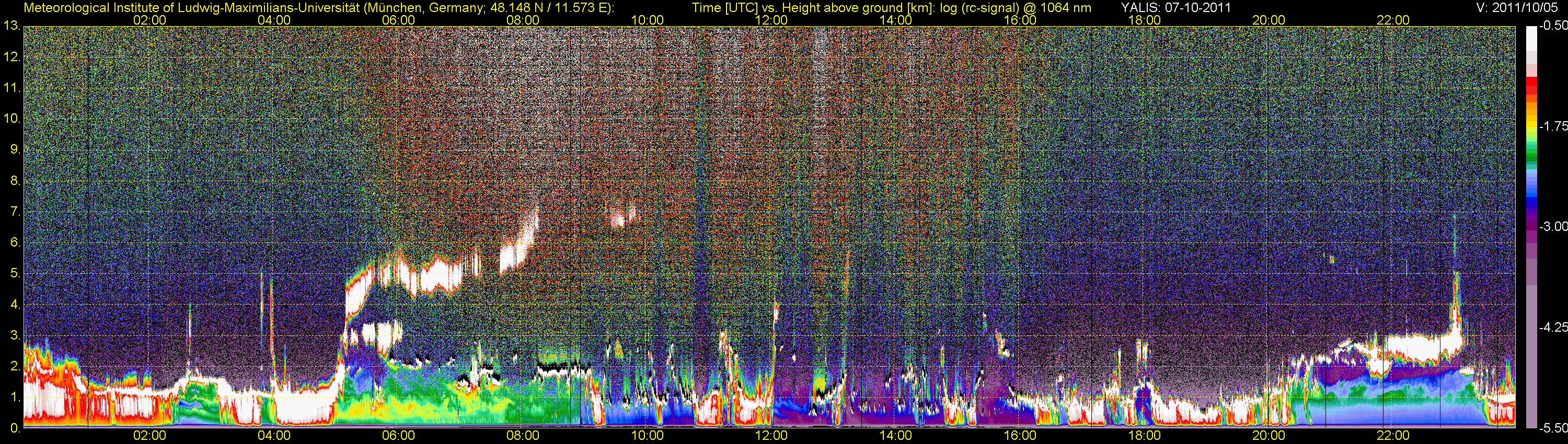
Task: Click the 06:00 label on the lower time axis
Action: (398, 436)
